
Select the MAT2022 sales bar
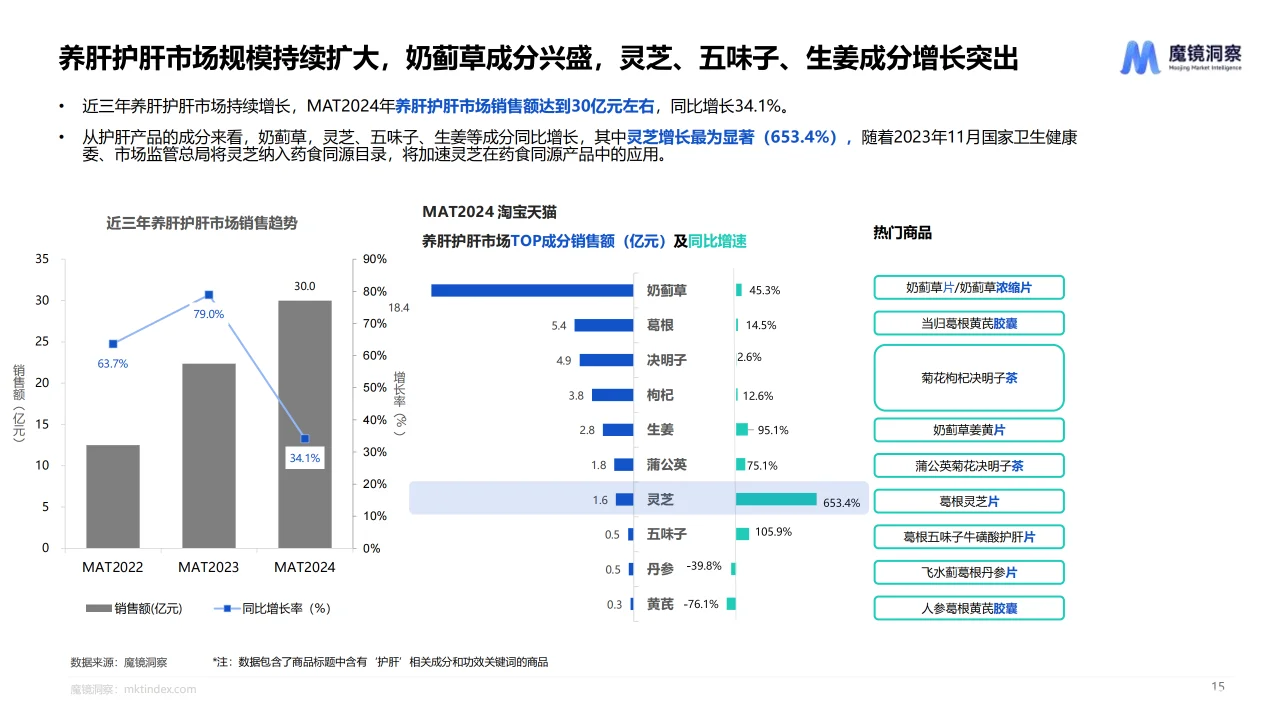113,495
